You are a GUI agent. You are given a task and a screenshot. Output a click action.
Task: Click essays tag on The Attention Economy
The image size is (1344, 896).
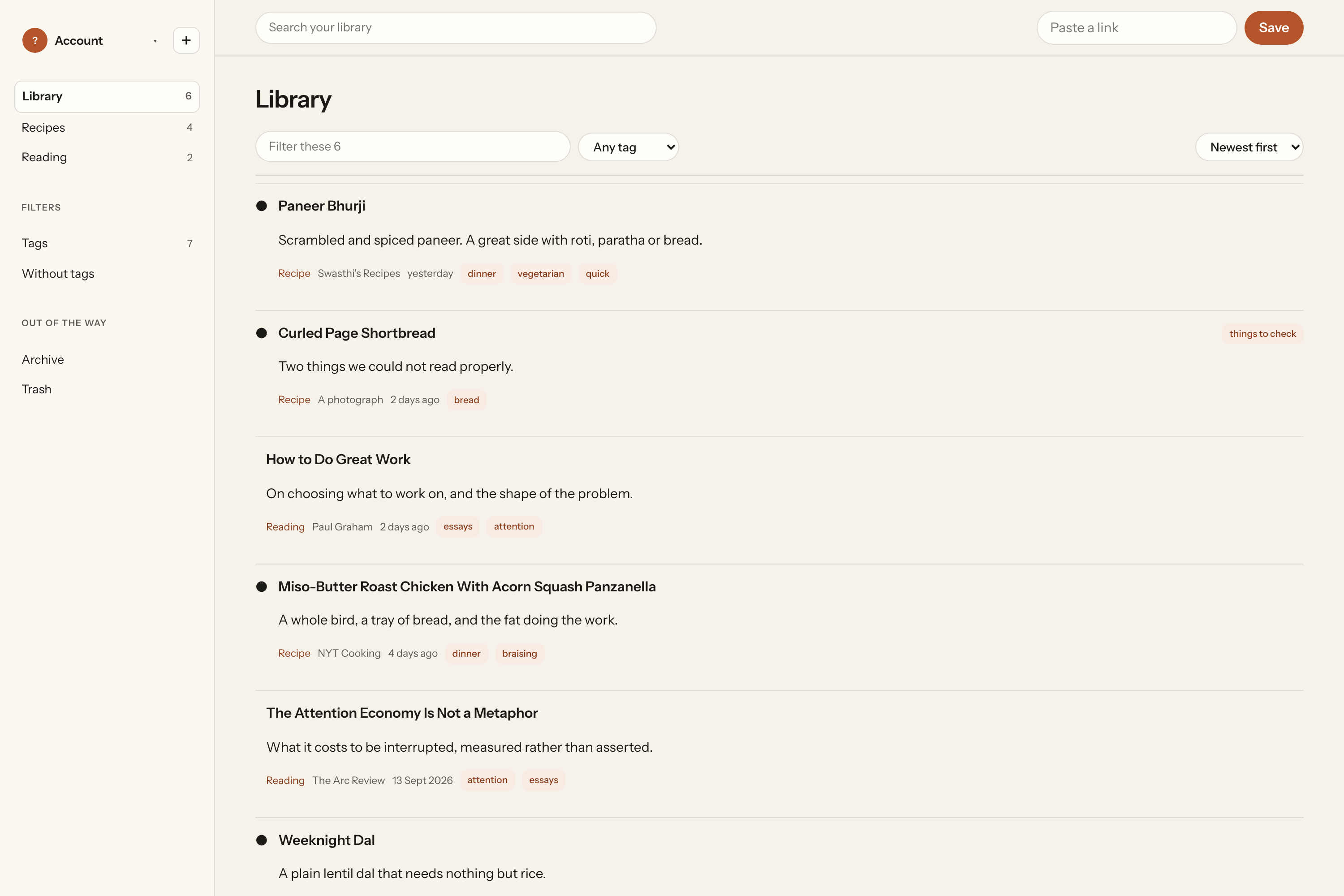[x=543, y=780]
